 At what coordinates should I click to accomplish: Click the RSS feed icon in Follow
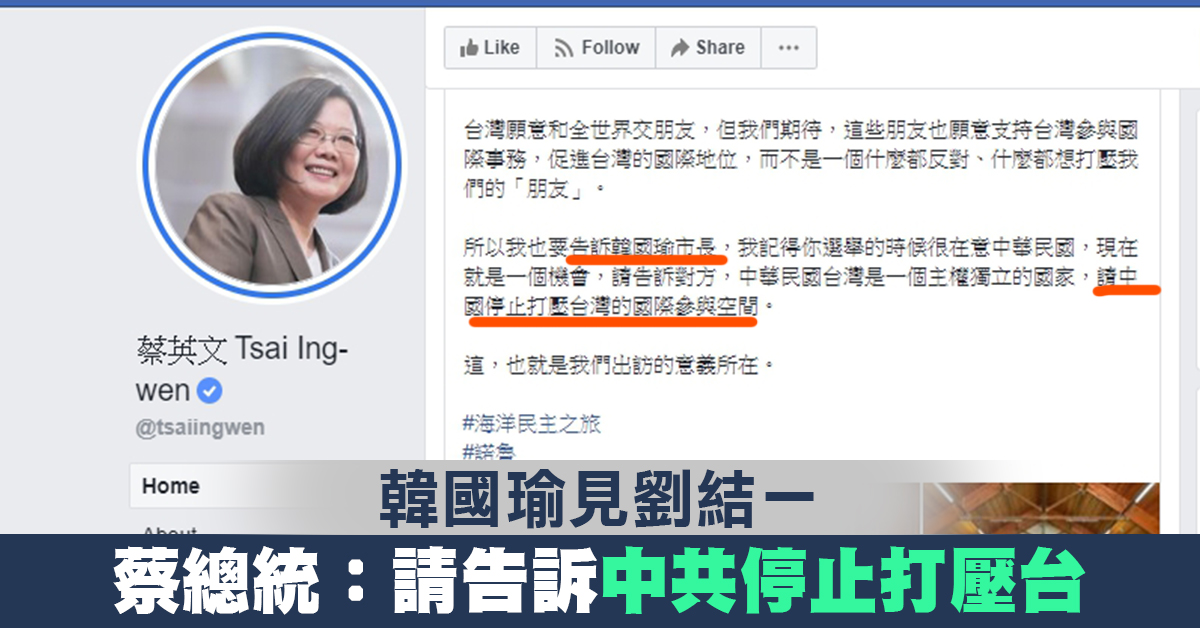tap(563, 48)
